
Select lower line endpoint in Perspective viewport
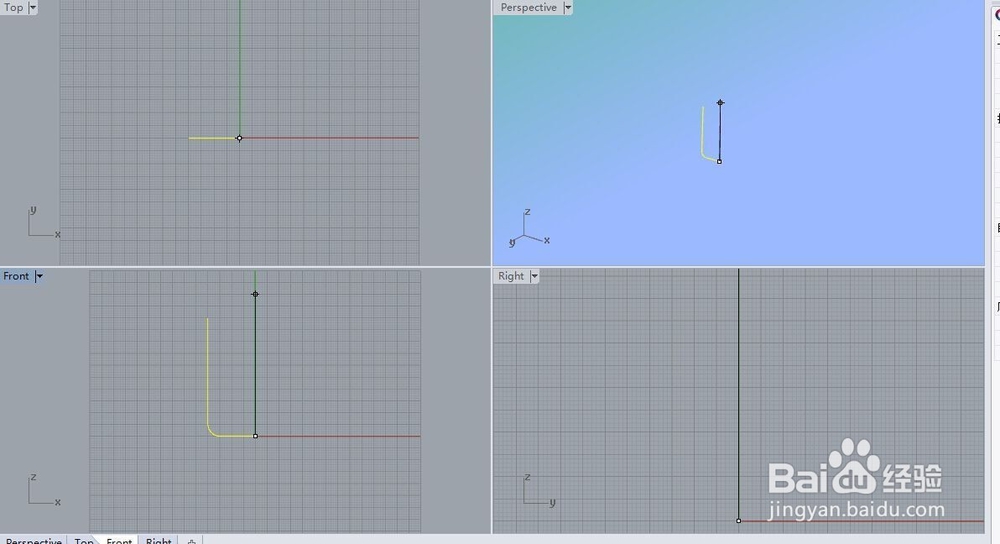click(x=719, y=161)
